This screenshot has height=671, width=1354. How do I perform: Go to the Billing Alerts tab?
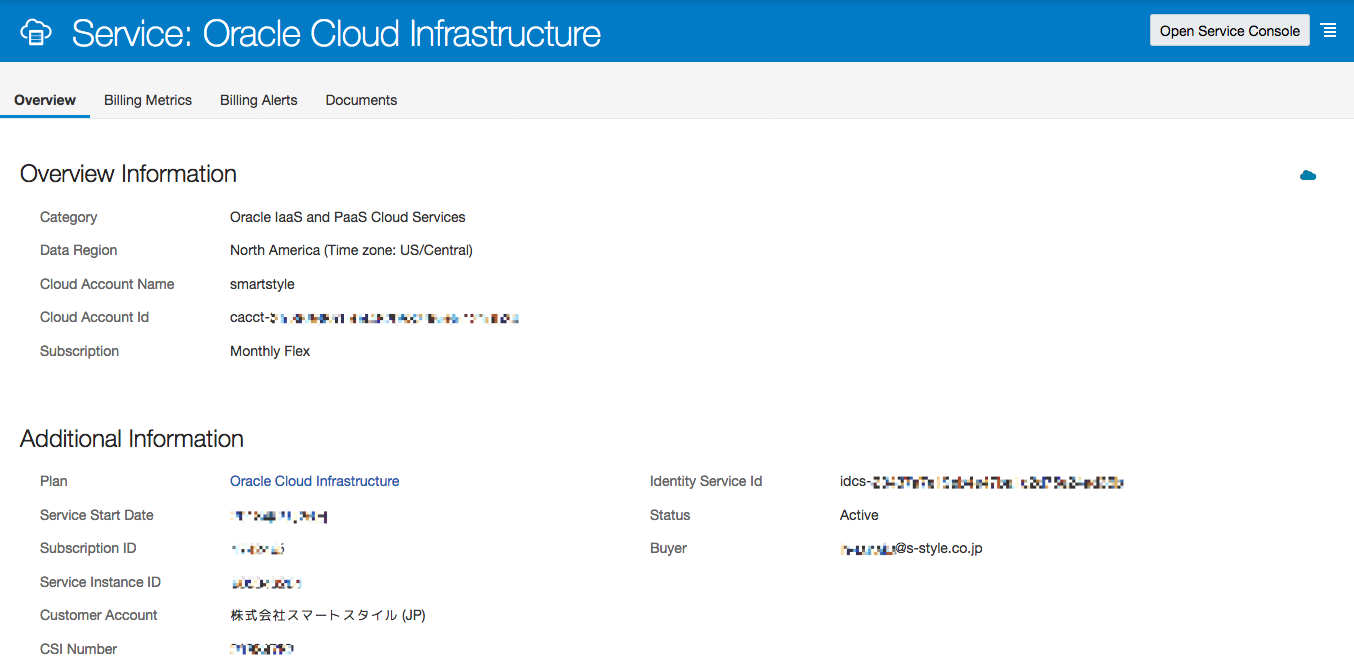point(259,100)
